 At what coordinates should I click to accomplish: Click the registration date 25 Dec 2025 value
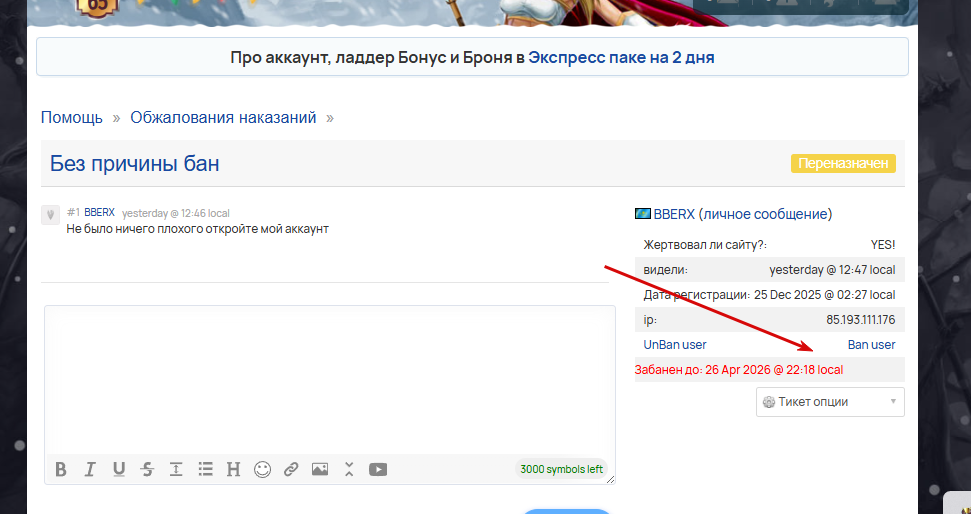pyautogui.click(x=825, y=295)
